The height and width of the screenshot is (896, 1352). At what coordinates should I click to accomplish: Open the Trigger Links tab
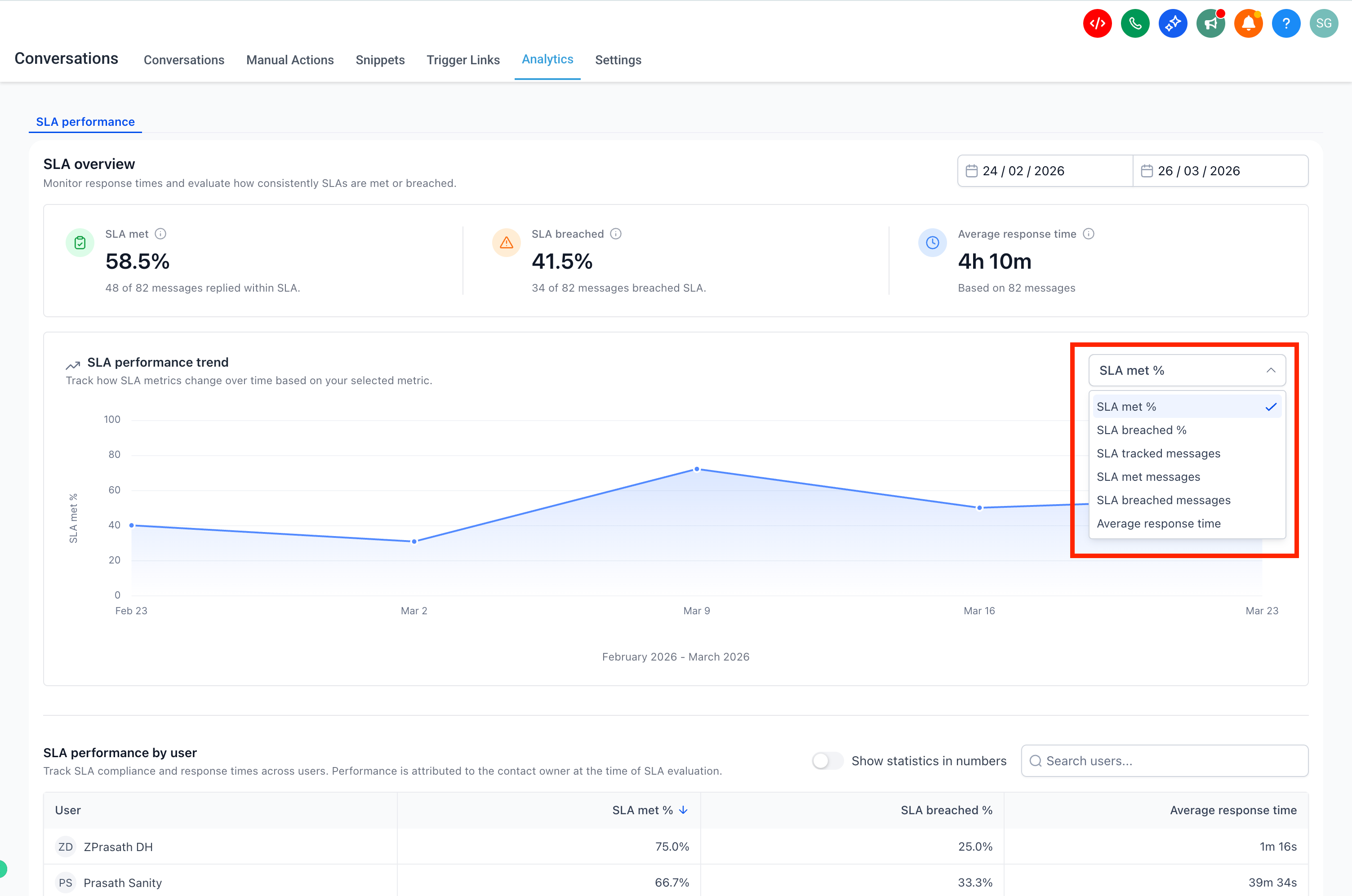point(463,60)
